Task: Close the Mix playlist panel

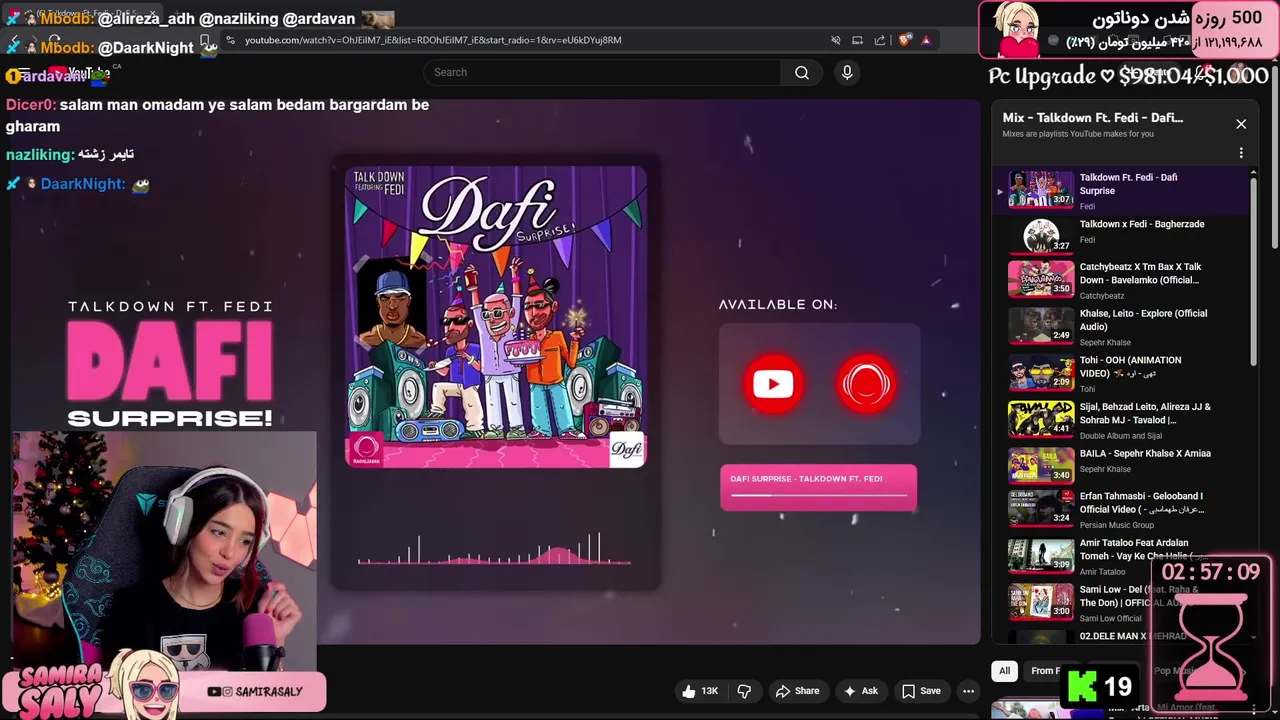Action: pyautogui.click(x=1241, y=124)
